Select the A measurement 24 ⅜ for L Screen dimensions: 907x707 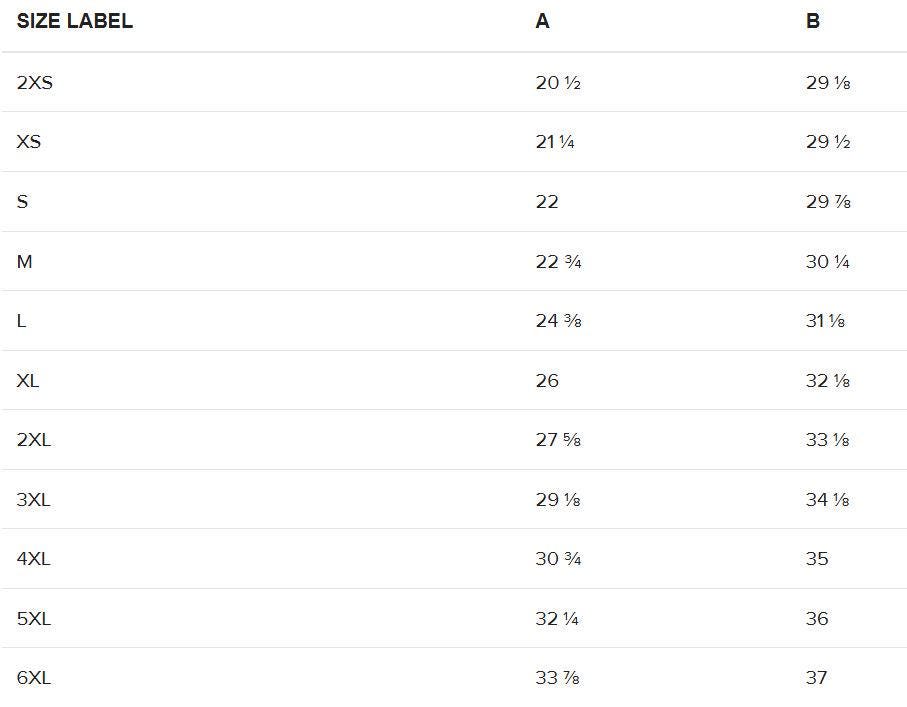(x=557, y=321)
